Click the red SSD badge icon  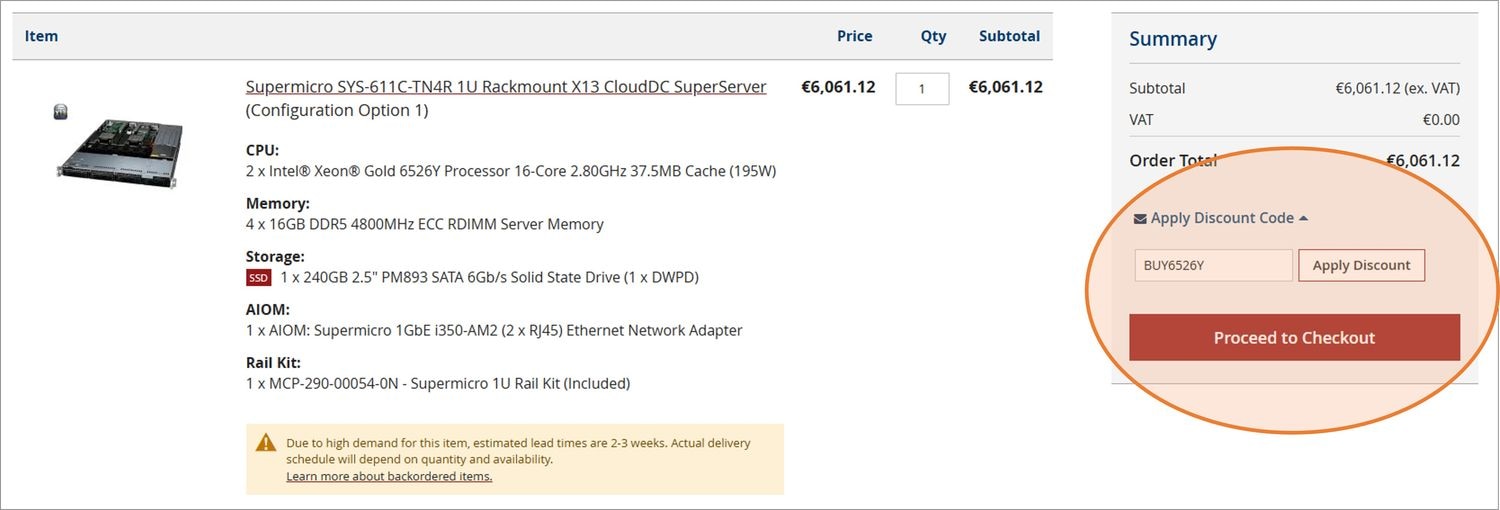coord(259,278)
